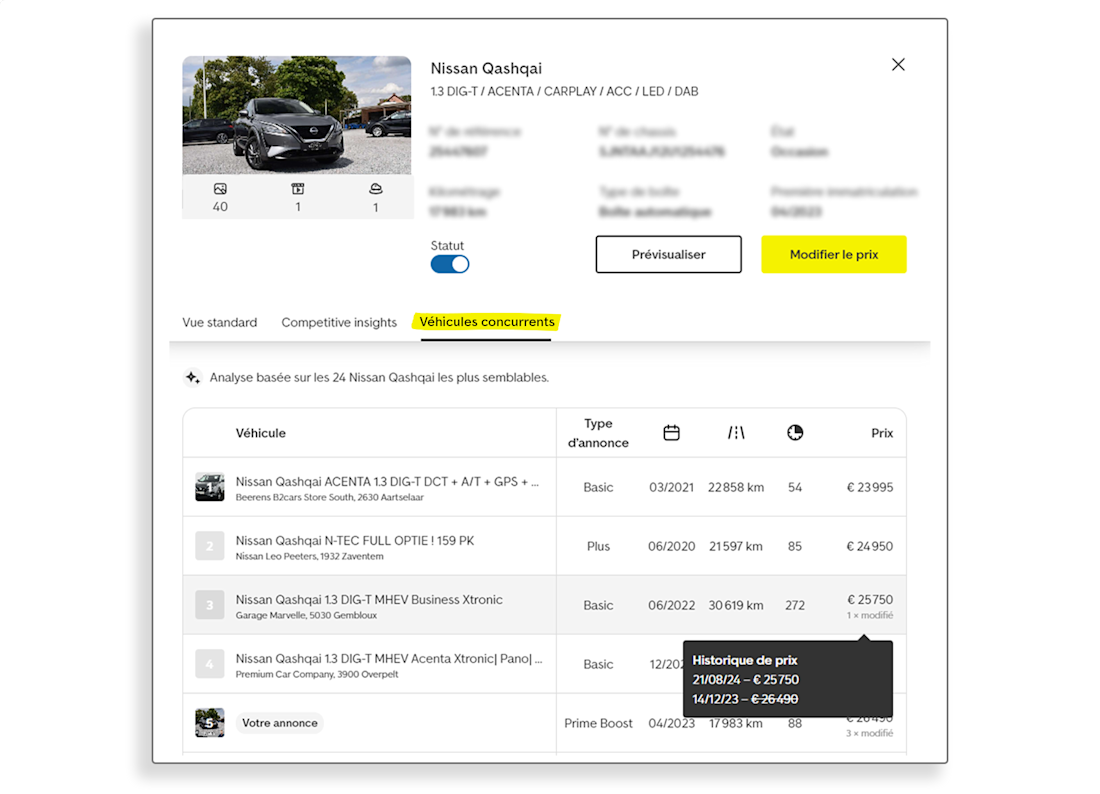This screenshot has height=794, width=1100.
Task: Click placeholder thumbnail number 2
Action: tap(210, 546)
